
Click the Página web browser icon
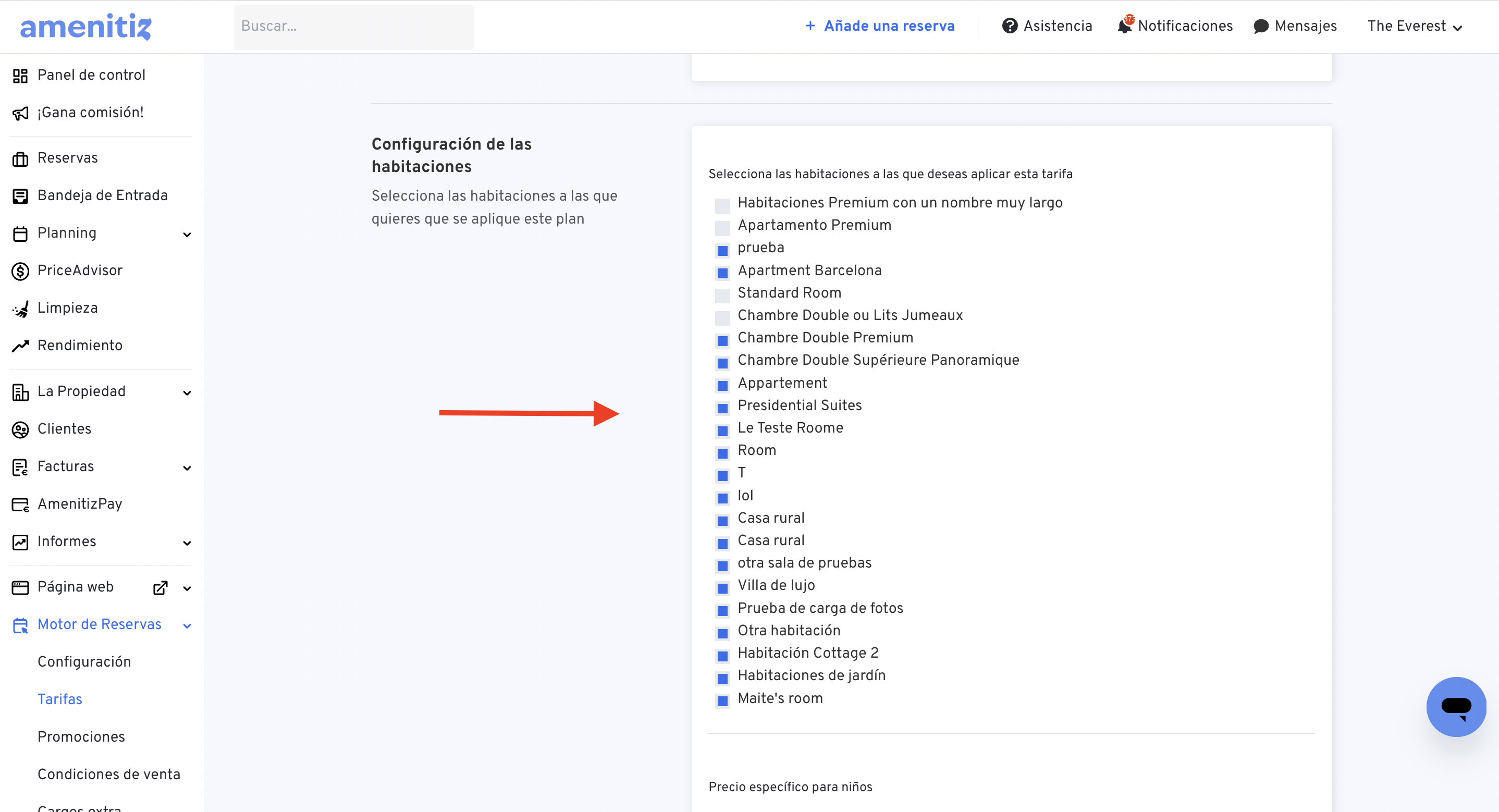point(20,587)
